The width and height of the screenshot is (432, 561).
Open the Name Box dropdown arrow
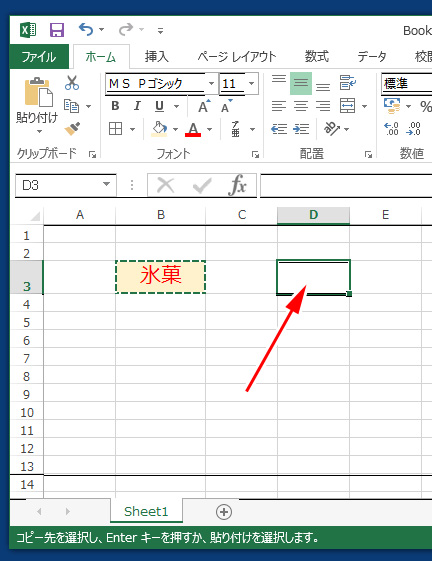(106, 184)
